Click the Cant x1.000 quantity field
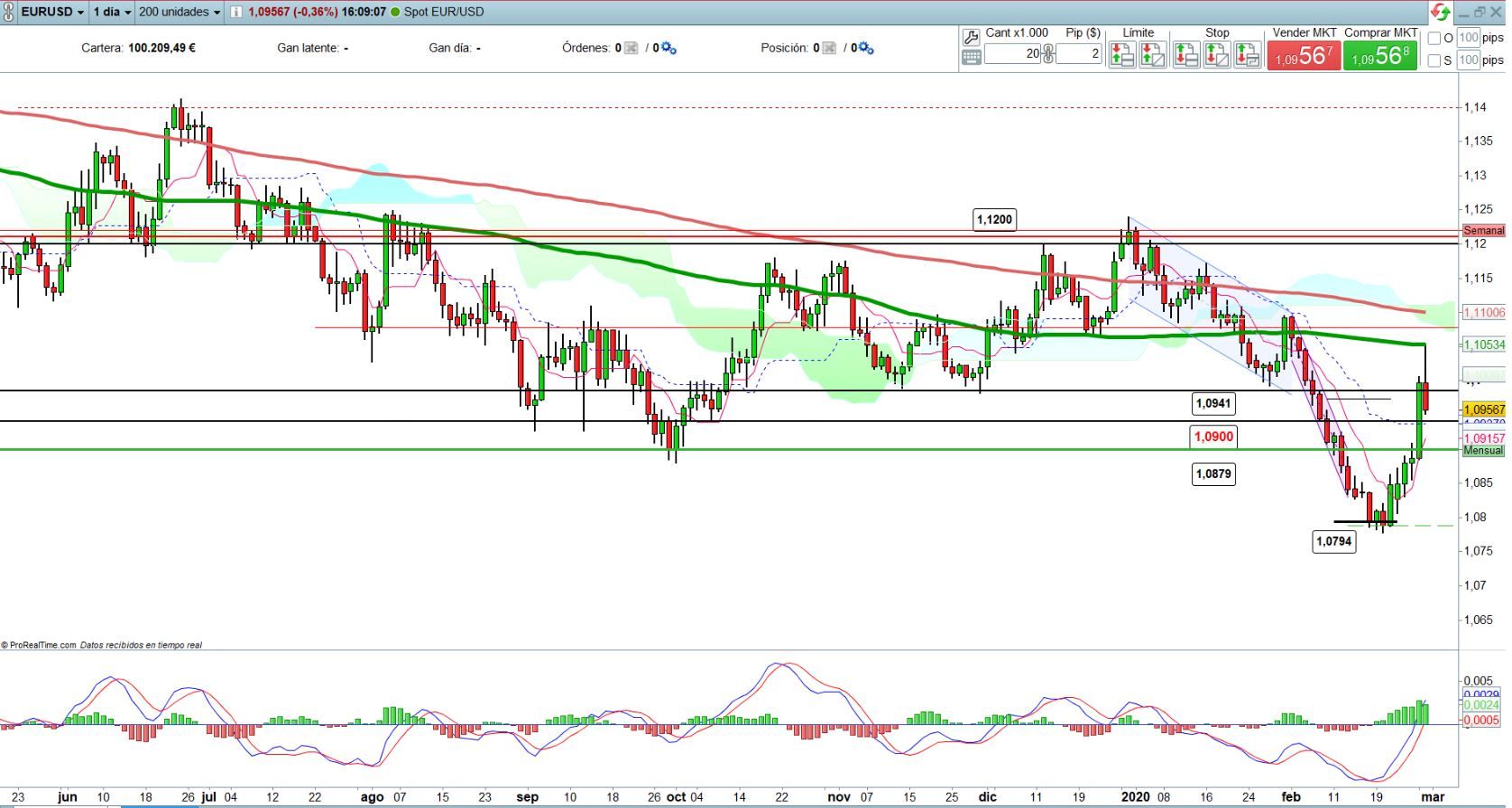 click(x=1012, y=54)
